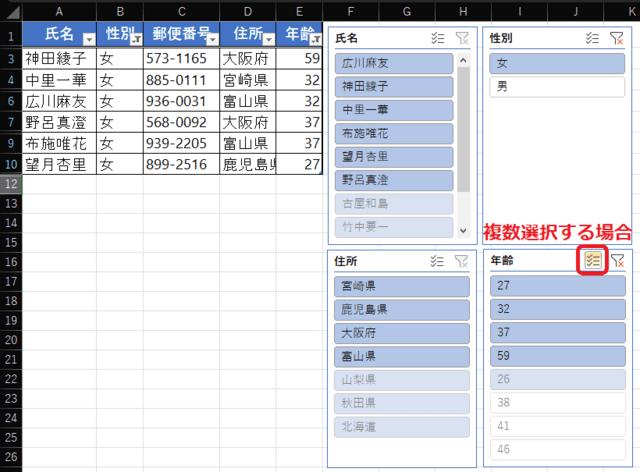Toggle 宮崎県 in 住所 slicer
640x472 pixels.
(x=403, y=287)
